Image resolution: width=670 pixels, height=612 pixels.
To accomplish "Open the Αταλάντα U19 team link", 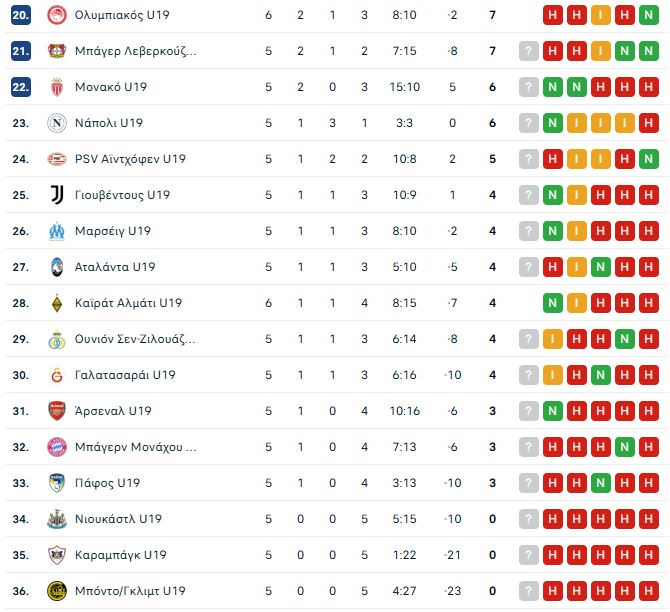I will [x=115, y=267].
